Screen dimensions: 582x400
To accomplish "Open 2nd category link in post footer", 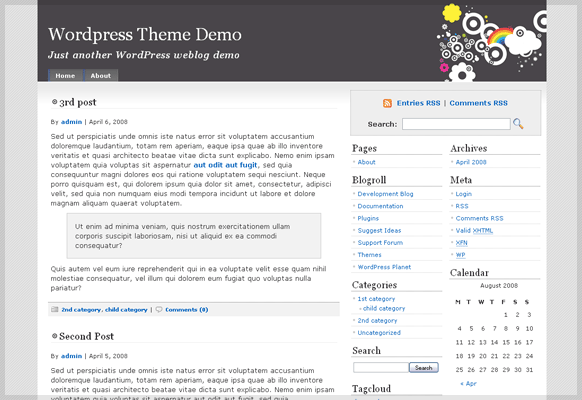I will point(81,309).
